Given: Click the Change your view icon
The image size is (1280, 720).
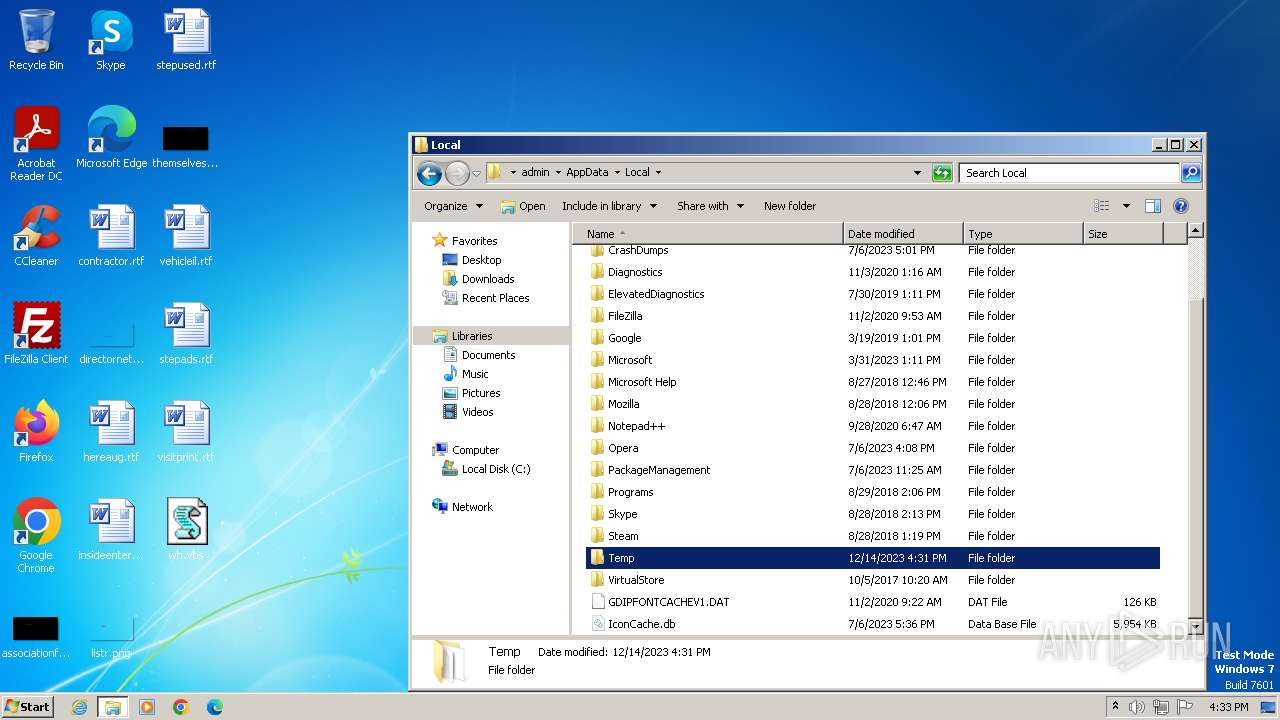Looking at the screenshot, I should click(x=1102, y=206).
